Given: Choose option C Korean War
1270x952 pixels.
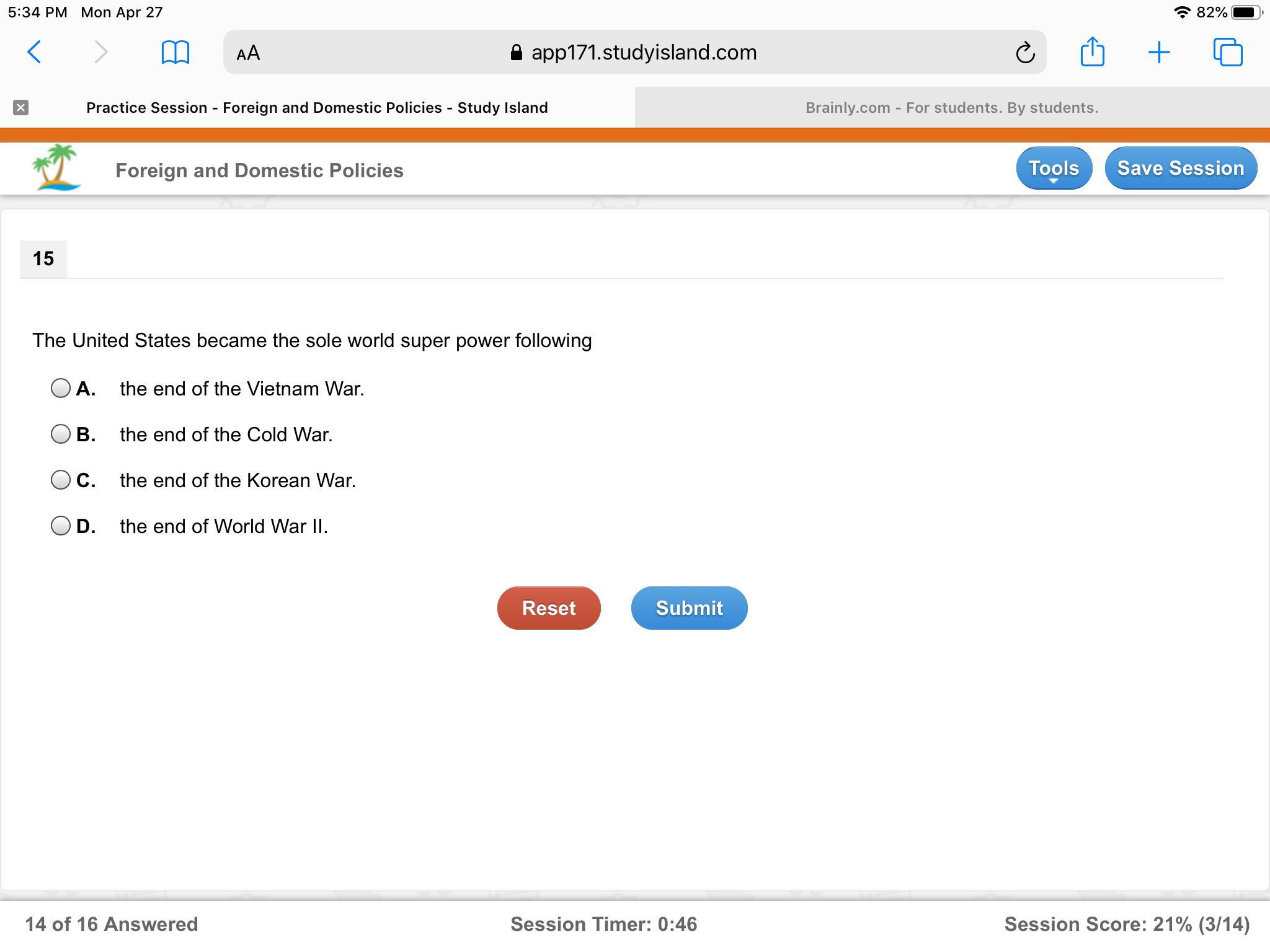Looking at the screenshot, I should pyautogui.click(x=61, y=480).
